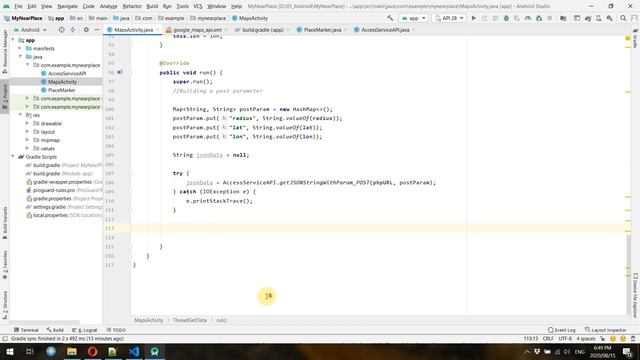Screen dimensions: 640x360
Task: Switch to the AccessServiceAPI.java tab
Action: coord(384,30)
